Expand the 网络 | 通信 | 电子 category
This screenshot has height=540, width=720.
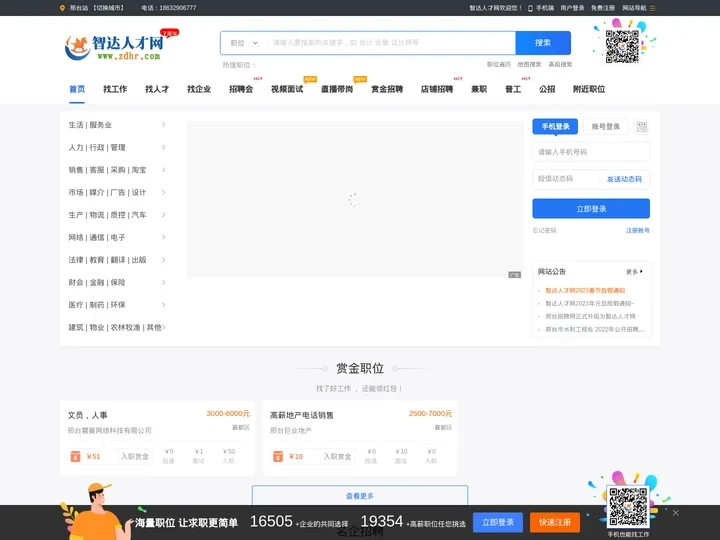(117, 237)
